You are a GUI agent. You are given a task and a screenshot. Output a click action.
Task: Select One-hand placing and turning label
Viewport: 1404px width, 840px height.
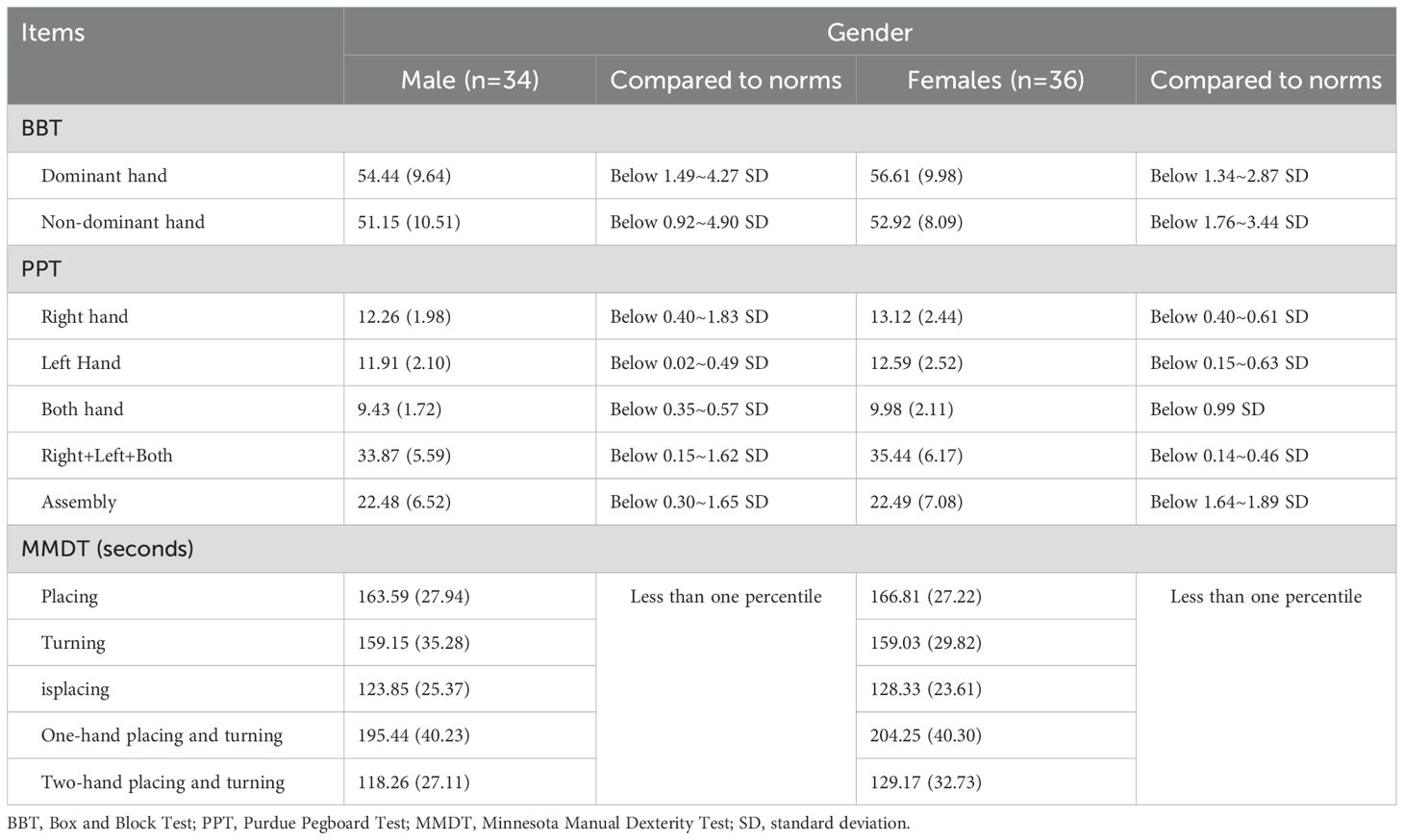point(162,736)
